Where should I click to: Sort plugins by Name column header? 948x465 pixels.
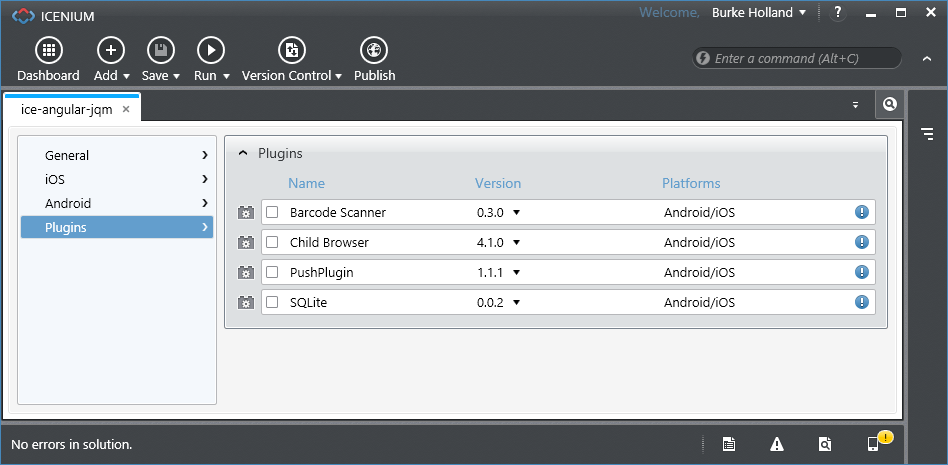[x=306, y=183]
